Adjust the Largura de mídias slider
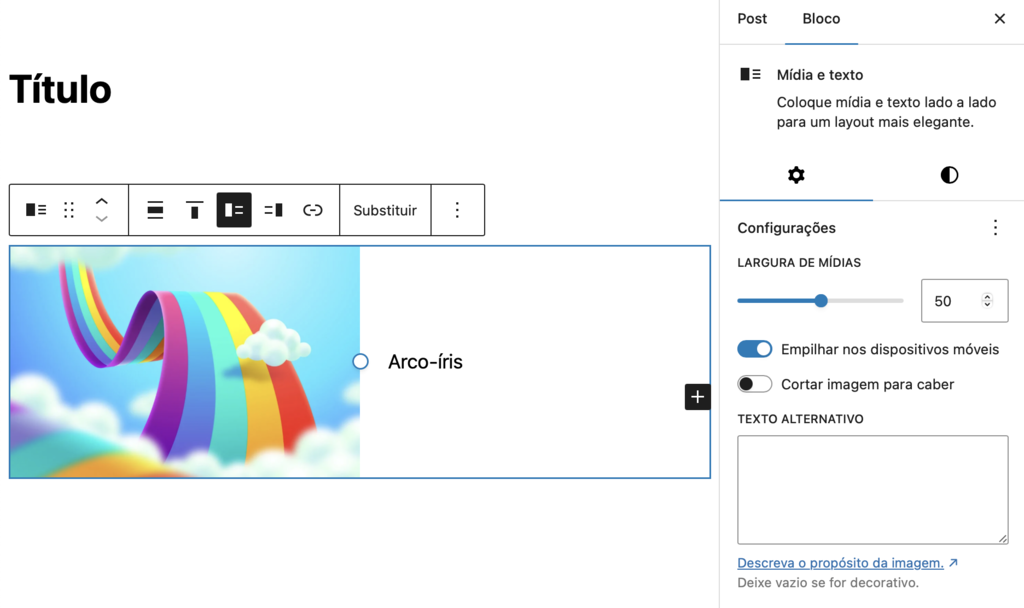 click(820, 300)
